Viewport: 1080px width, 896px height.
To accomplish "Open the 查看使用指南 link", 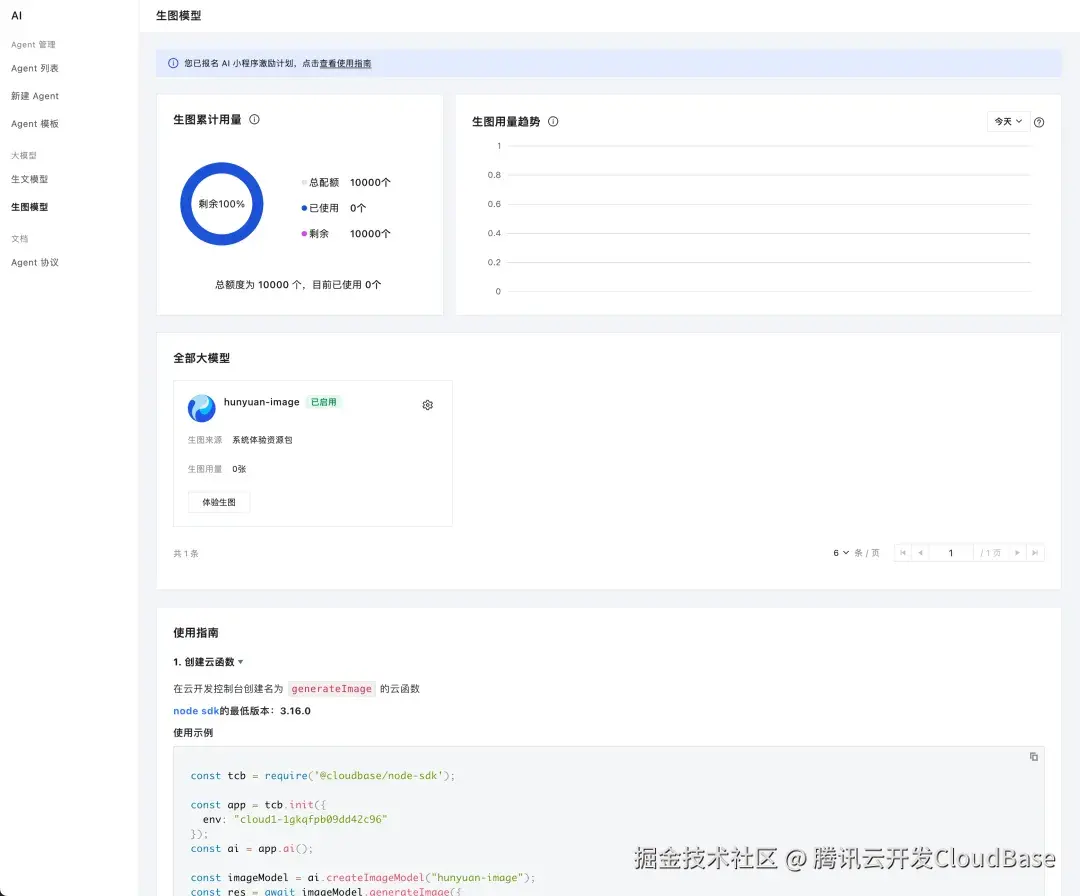I will [345, 63].
